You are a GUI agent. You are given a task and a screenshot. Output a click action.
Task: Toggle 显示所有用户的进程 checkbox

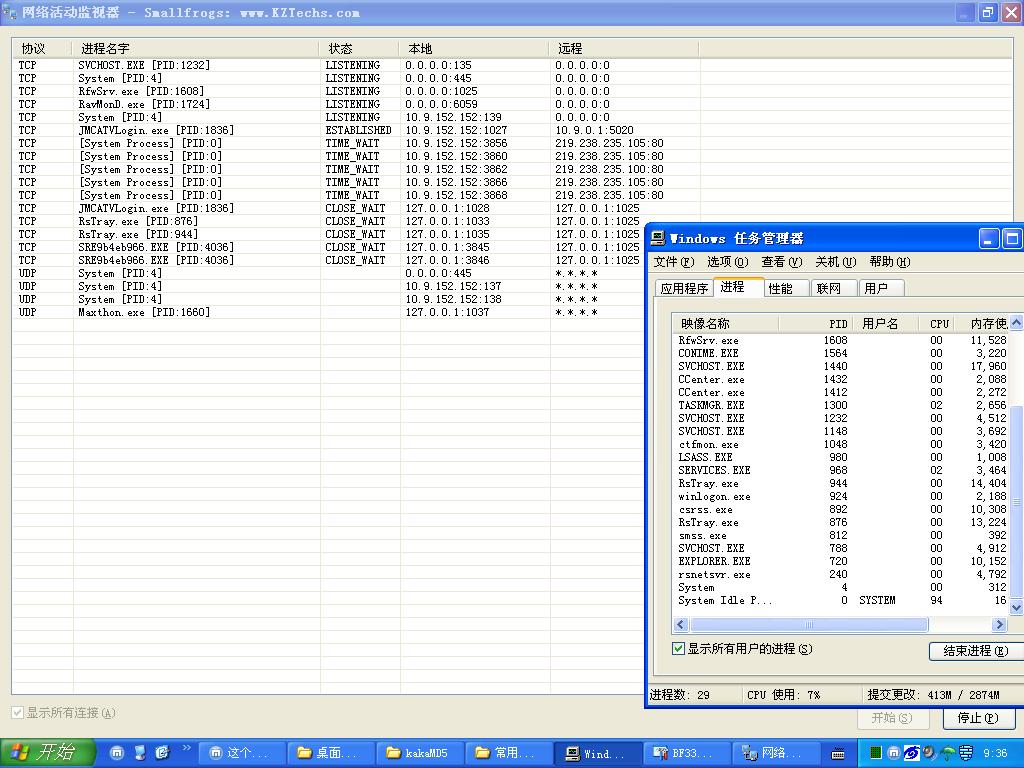[679, 649]
